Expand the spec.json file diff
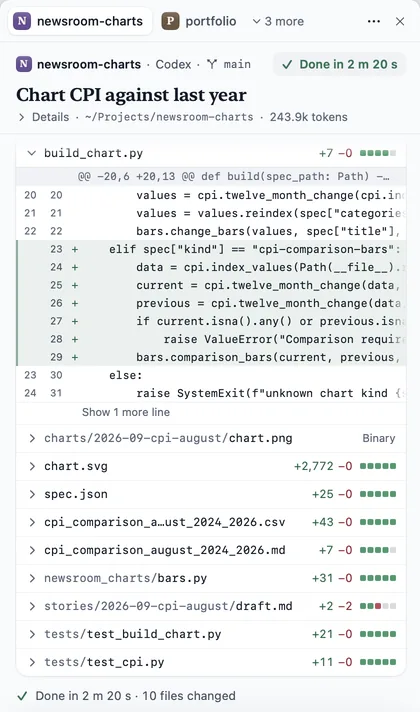The height and width of the screenshot is (712, 420). 211,494
